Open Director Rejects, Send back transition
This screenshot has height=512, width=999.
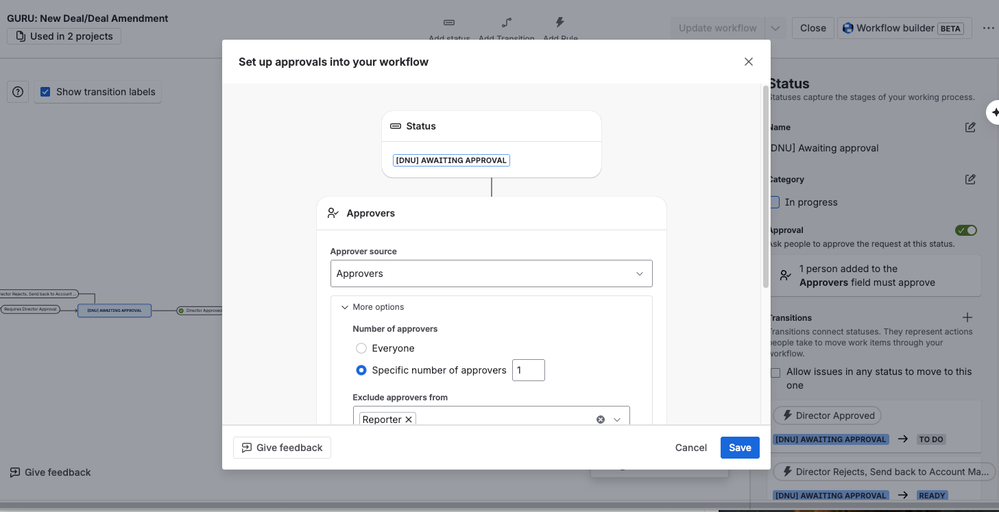pos(883,472)
